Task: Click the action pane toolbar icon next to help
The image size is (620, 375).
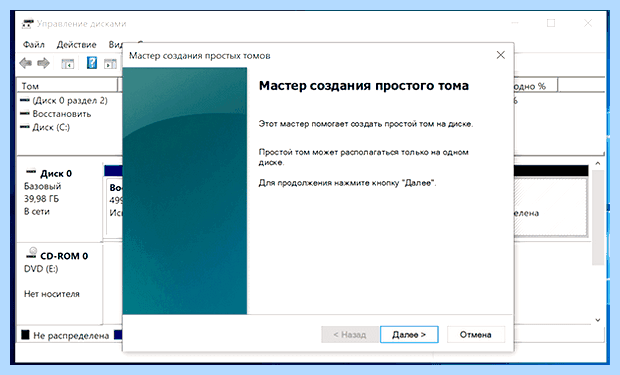Action: coord(110,63)
